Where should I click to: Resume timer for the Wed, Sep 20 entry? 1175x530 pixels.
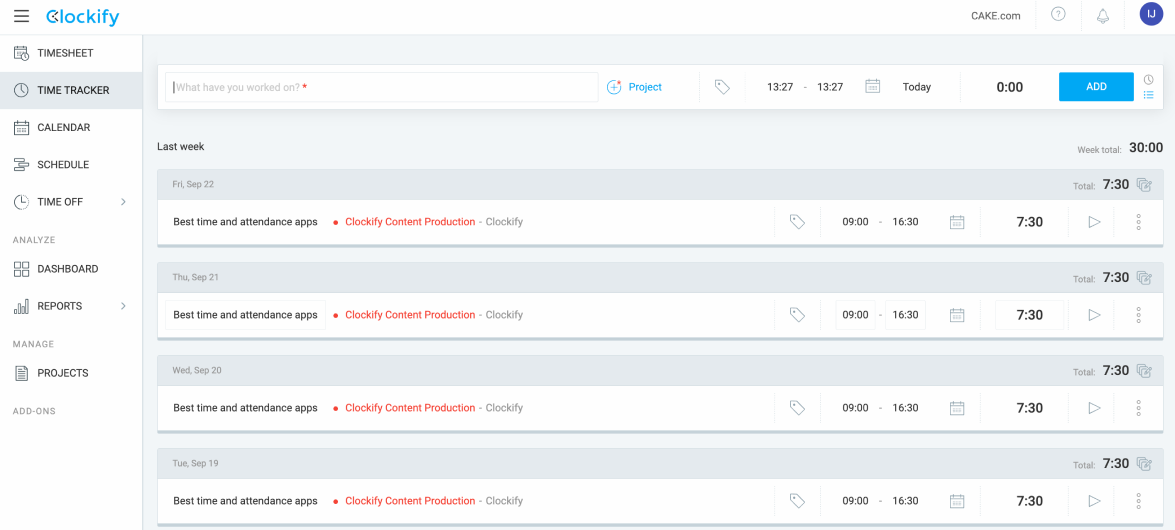[x=1094, y=408]
